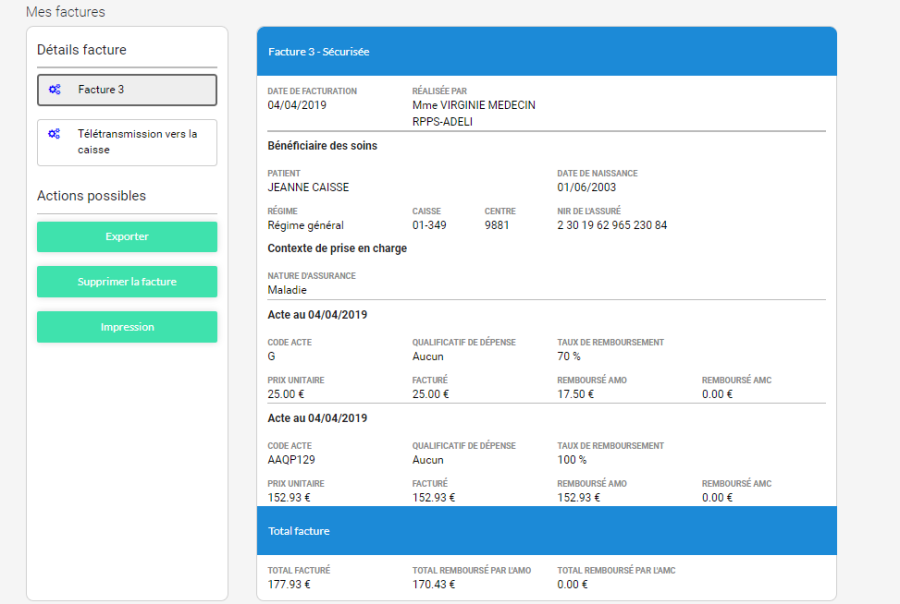Click practitioner name Mme VIRGINIE MEDECIN
Image resolution: width=900 pixels, height=604 pixels.
(x=473, y=105)
